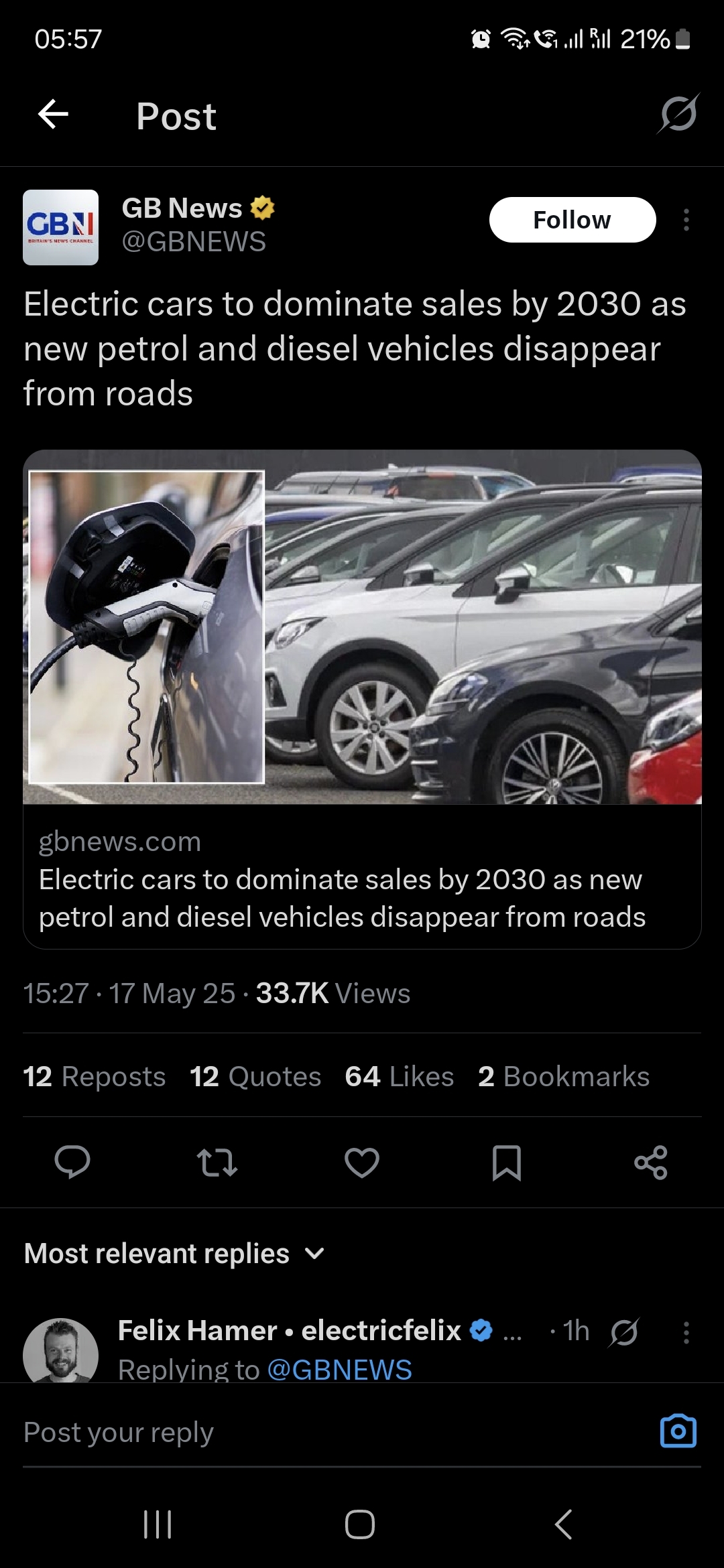Open the Grok icon in the header
This screenshot has height=1568, width=724.
pos(678,115)
